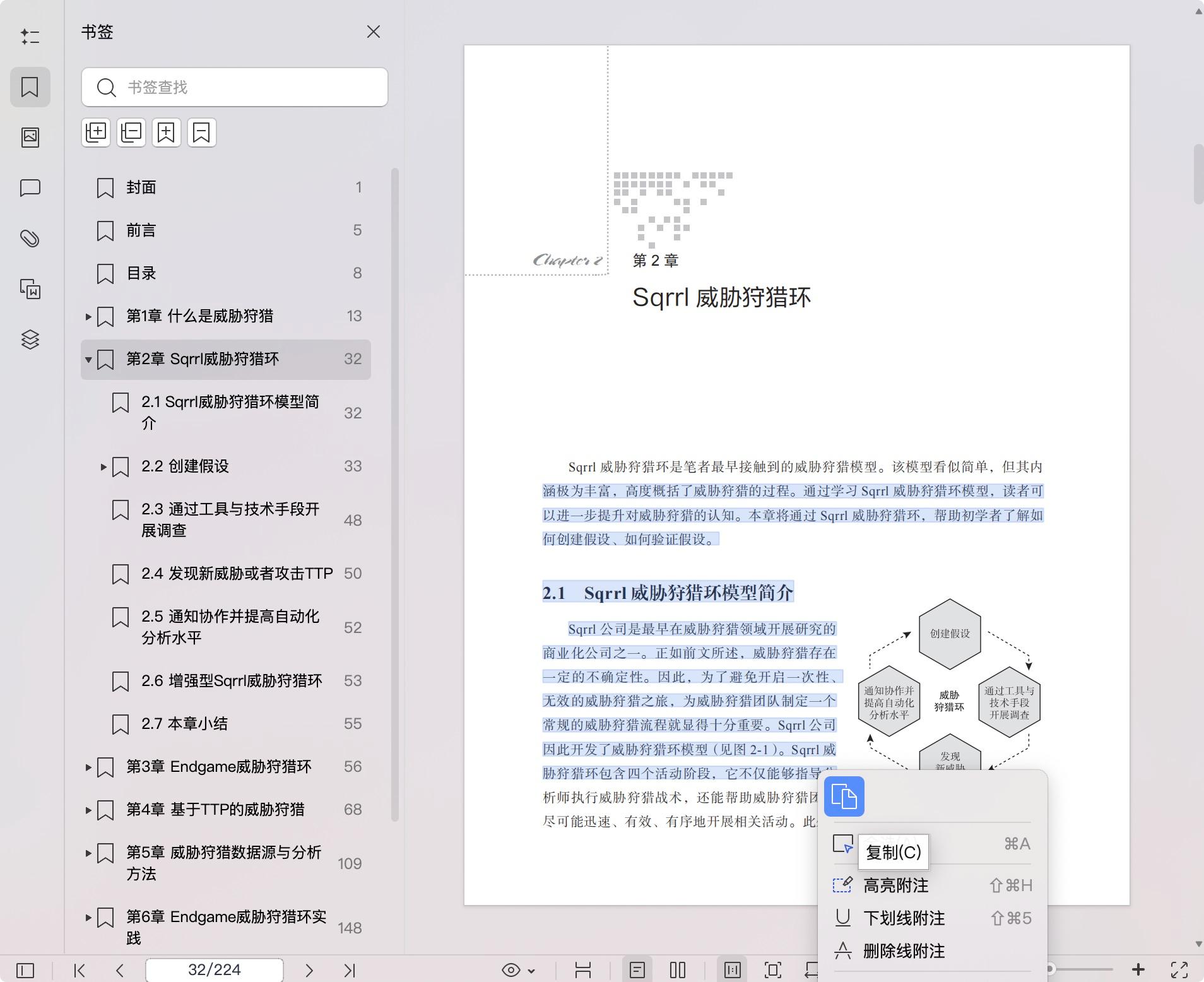Close the 书签 panel
Viewport: 1204px width, 982px height.
coord(373,32)
